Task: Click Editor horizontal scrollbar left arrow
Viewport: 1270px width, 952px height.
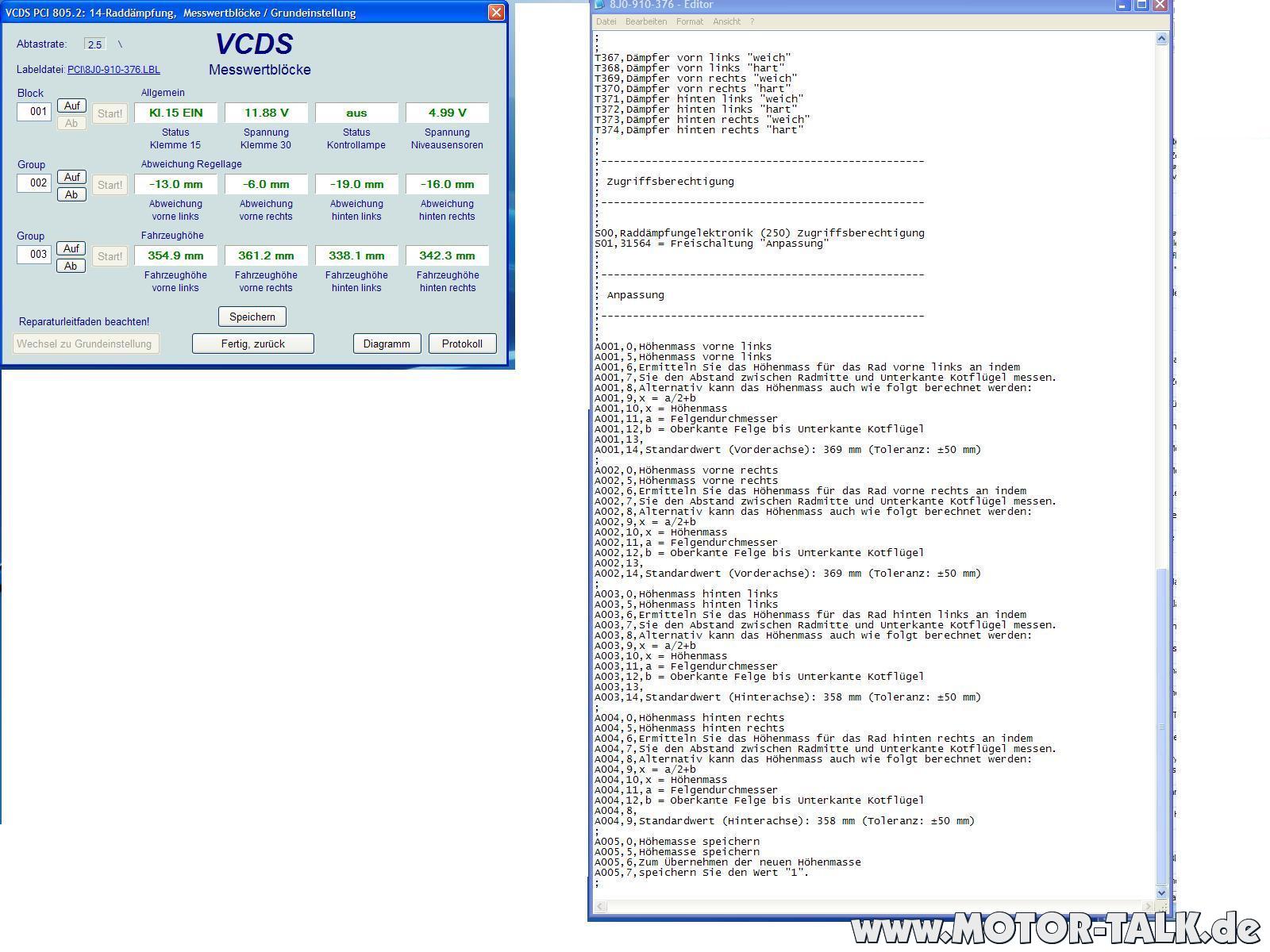Action: [601, 906]
